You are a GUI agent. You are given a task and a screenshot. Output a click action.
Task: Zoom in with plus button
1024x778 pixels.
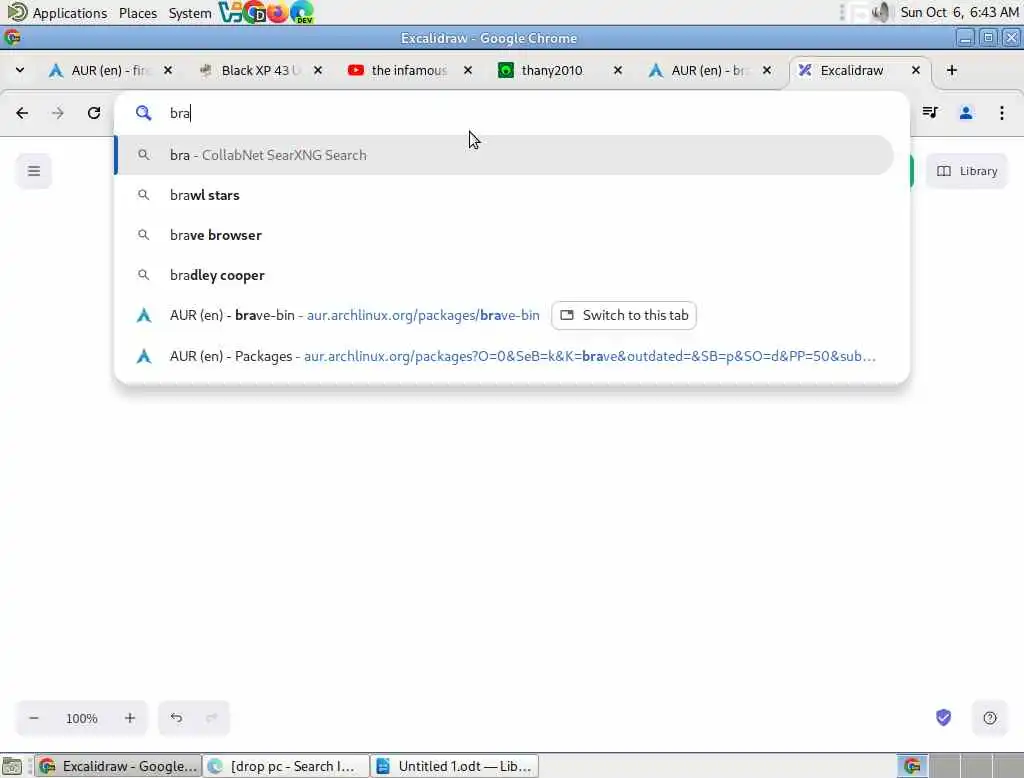129,718
